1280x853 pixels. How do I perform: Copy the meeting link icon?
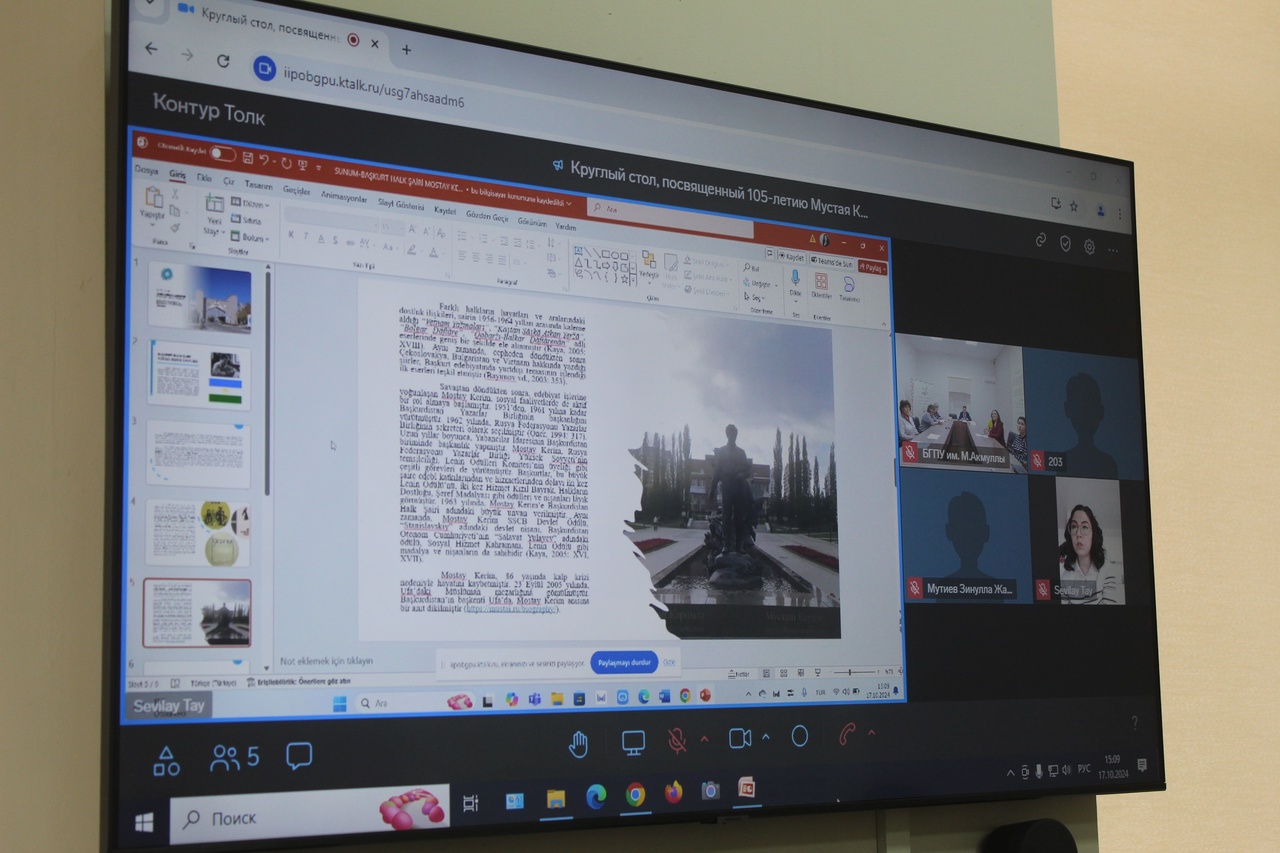point(1040,240)
